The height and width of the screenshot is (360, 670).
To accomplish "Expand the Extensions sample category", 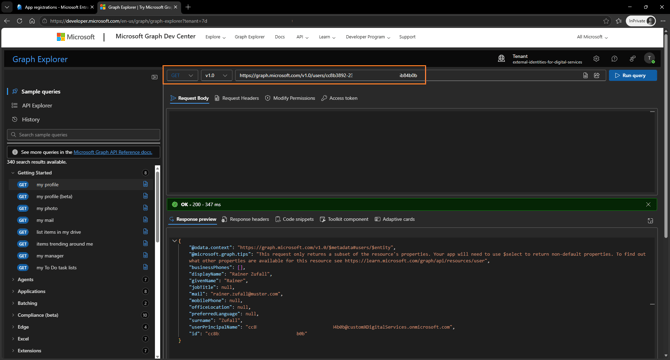I will (x=12, y=351).
